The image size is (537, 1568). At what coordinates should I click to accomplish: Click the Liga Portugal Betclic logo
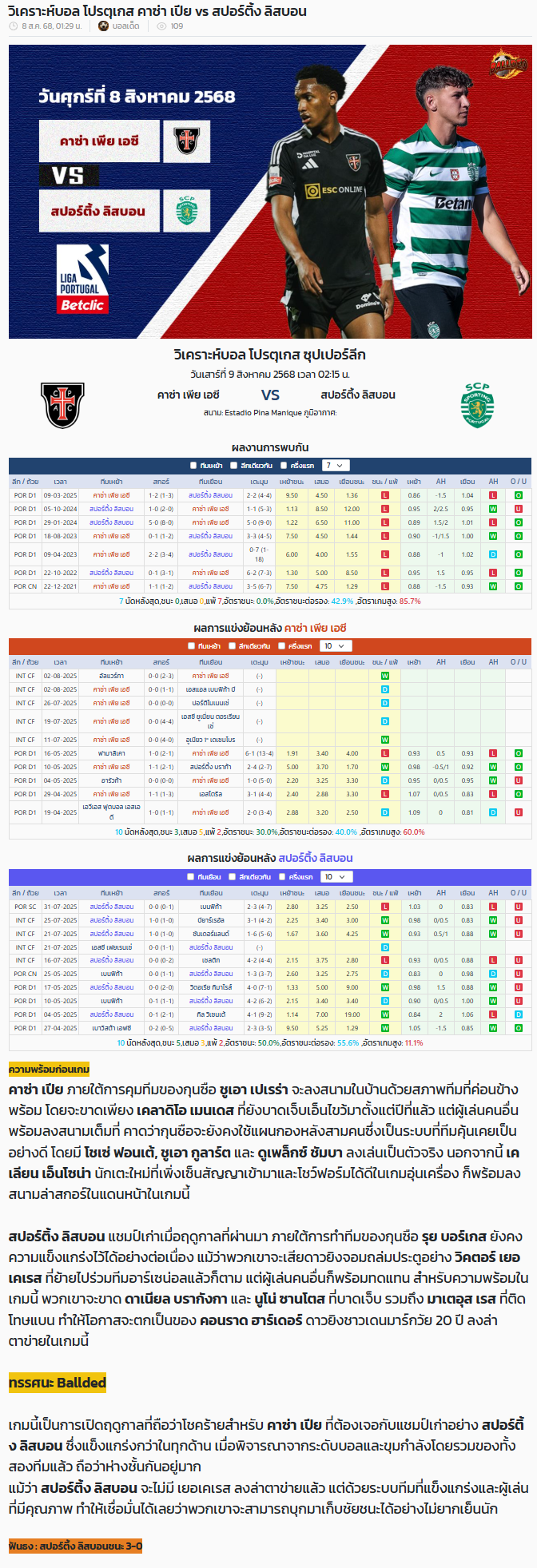(x=82, y=280)
